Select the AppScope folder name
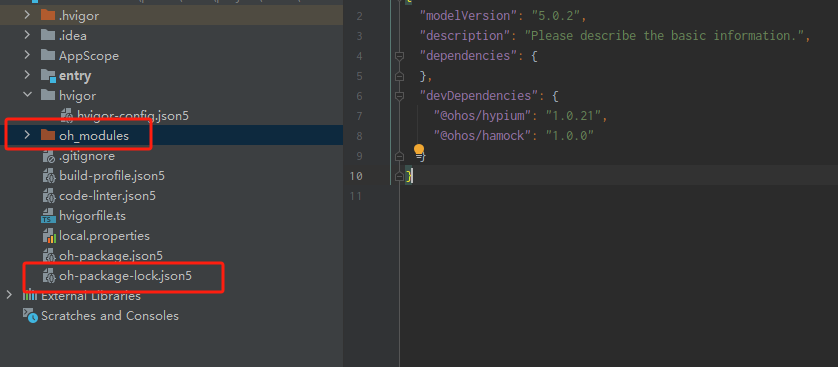 [x=89, y=56]
